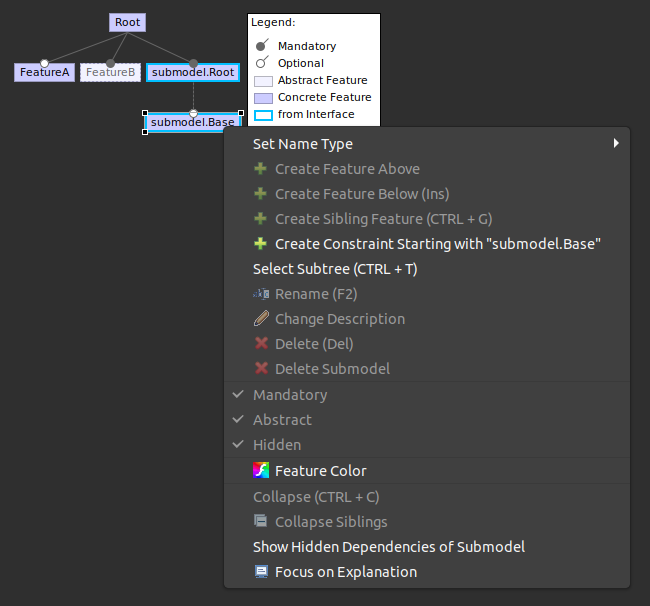Click the green plus icon beside Create Feature Above
The image size is (650, 606).
tap(260, 169)
